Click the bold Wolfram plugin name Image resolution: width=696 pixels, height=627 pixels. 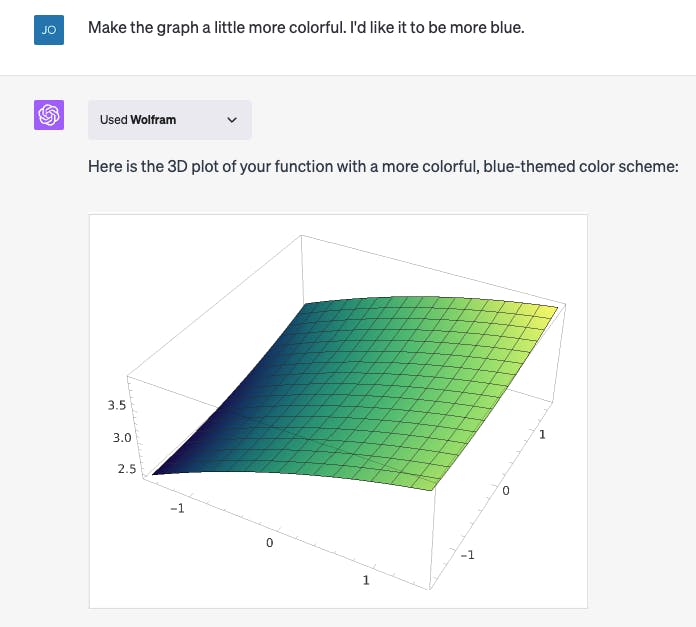coord(153,120)
